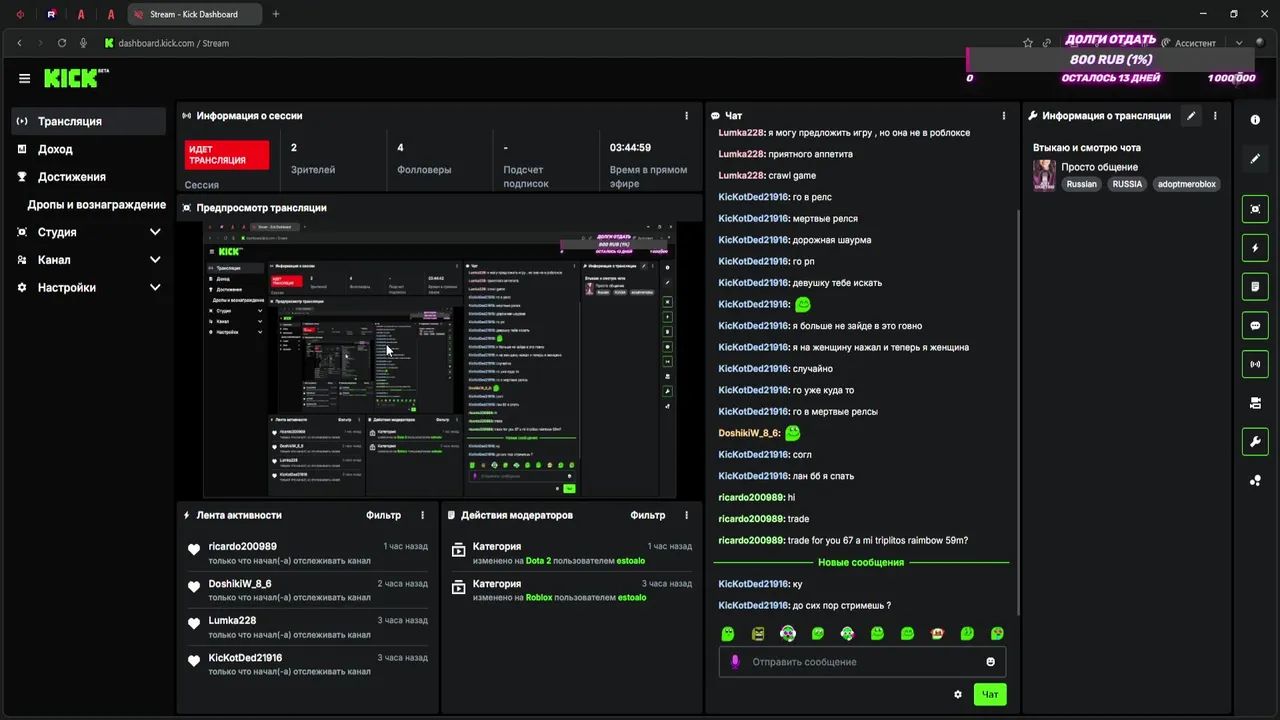Image resolution: width=1280 pixels, height=720 pixels.
Task: Toggle the wrench stream info widget in the right sidebar
Action: point(1255,442)
